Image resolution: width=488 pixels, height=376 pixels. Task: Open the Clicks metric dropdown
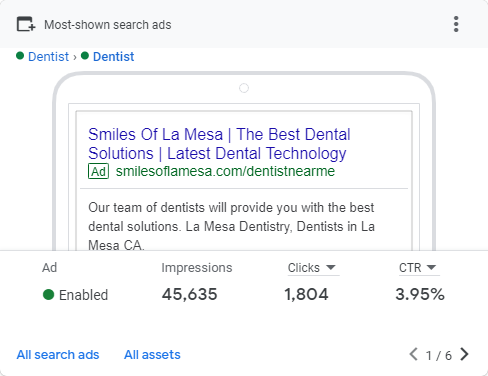point(312,268)
